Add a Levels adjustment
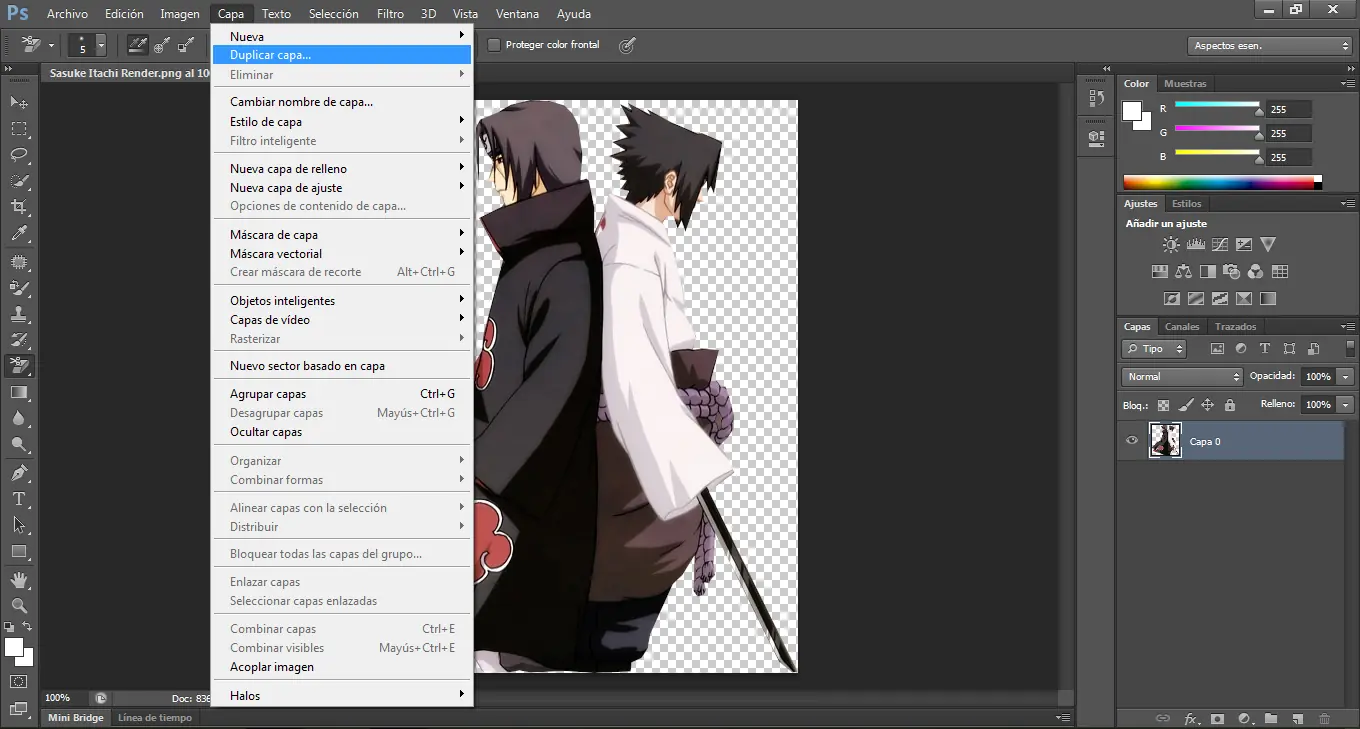The height and width of the screenshot is (729, 1360). pos(1196,244)
